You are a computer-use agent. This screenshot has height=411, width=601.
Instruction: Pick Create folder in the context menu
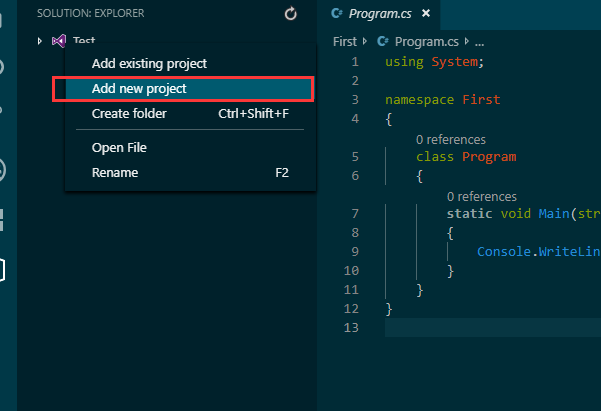[129, 114]
